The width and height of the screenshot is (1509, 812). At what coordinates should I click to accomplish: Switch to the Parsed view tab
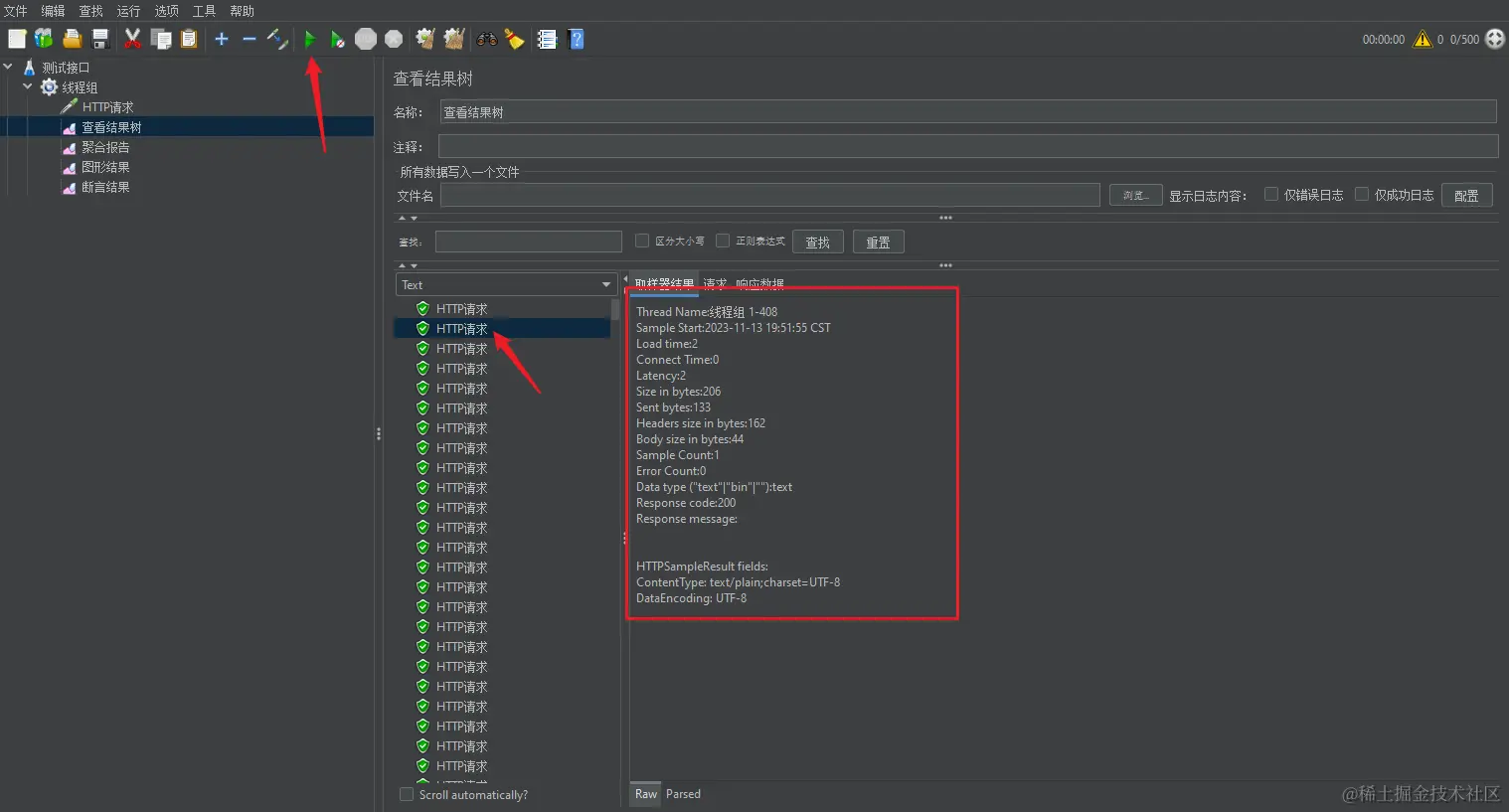pos(683,794)
